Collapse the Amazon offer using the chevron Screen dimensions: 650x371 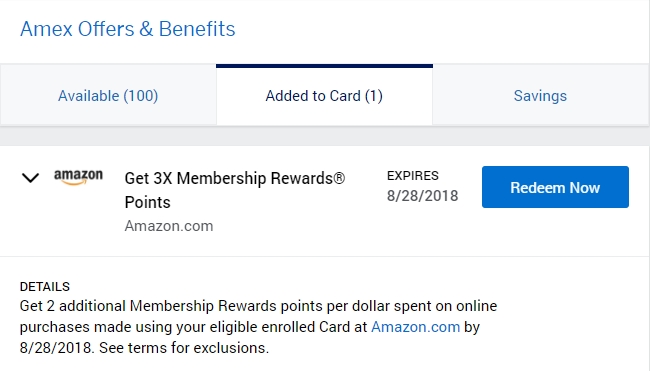(30, 178)
